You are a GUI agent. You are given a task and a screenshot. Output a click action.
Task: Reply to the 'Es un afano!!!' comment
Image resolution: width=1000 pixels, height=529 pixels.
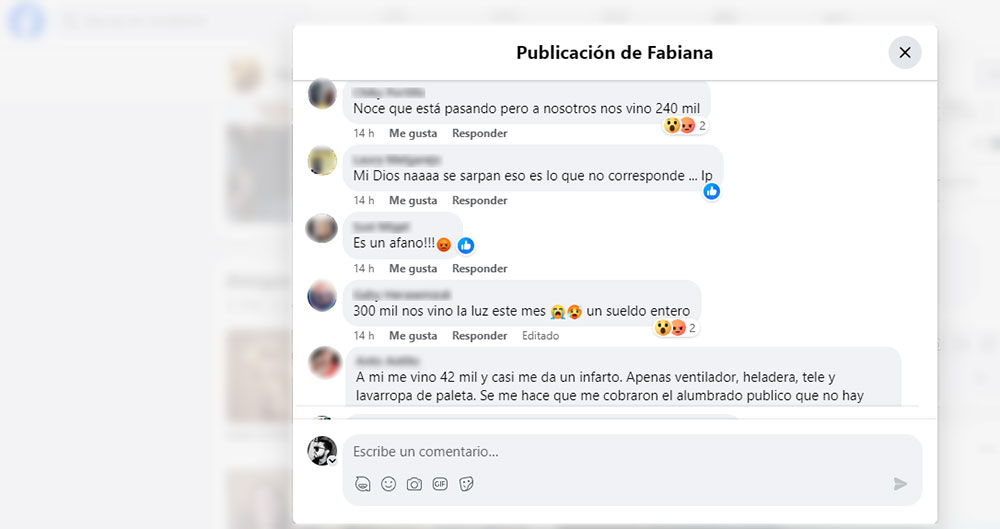(480, 269)
